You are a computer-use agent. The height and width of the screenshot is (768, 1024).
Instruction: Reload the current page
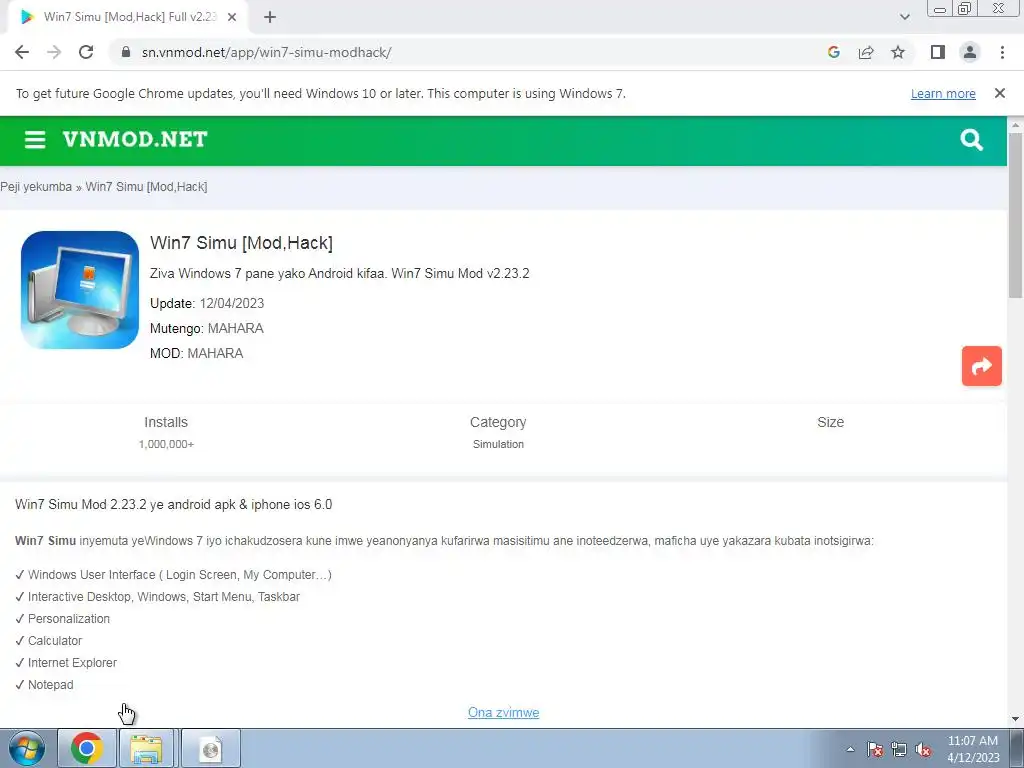86,52
